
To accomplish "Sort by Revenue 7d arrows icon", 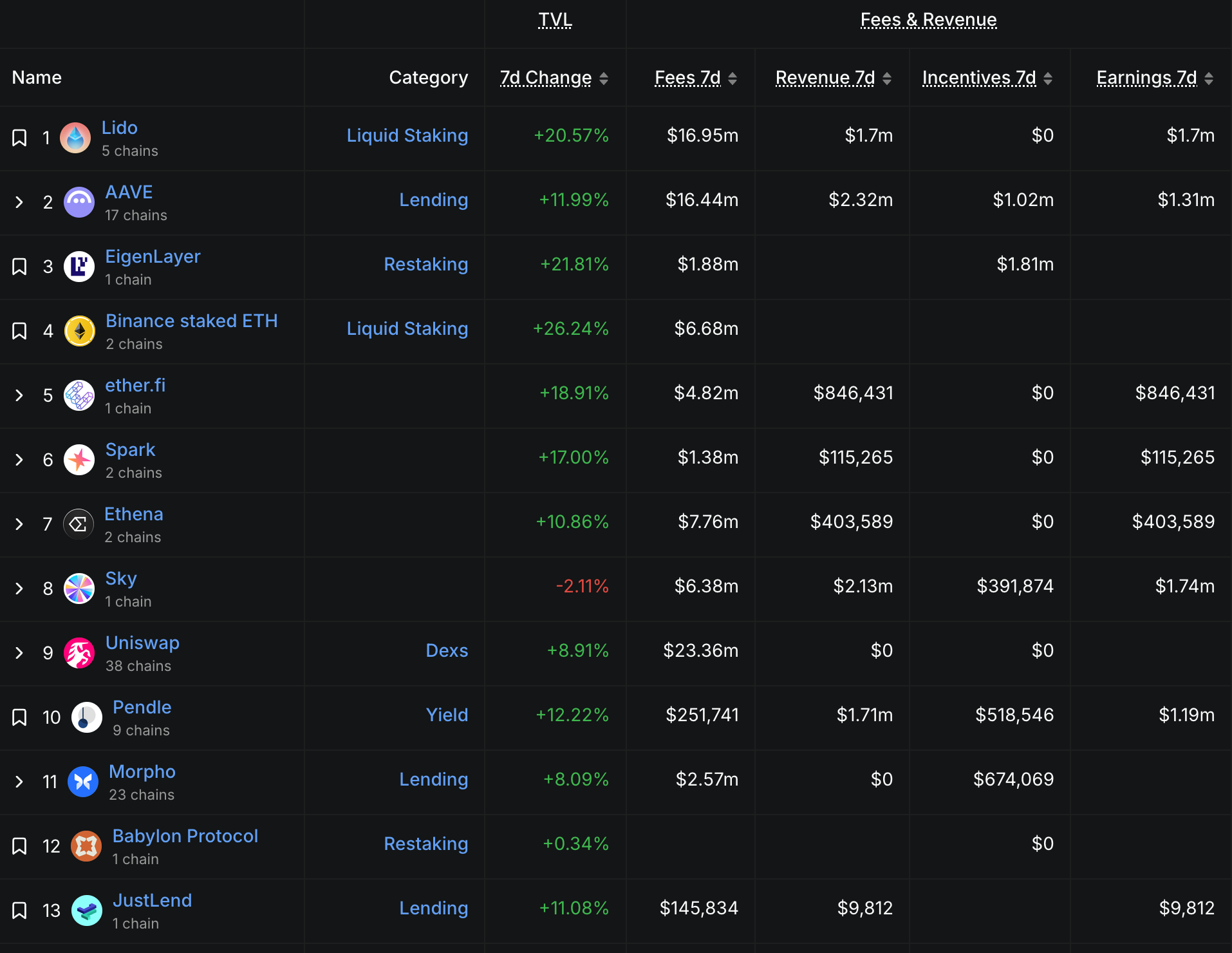I will [887, 78].
